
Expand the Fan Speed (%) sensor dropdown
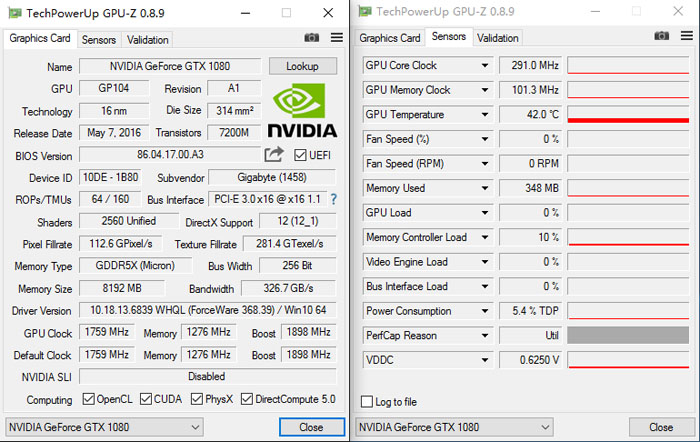pyautogui.click(x=485, y=139)
